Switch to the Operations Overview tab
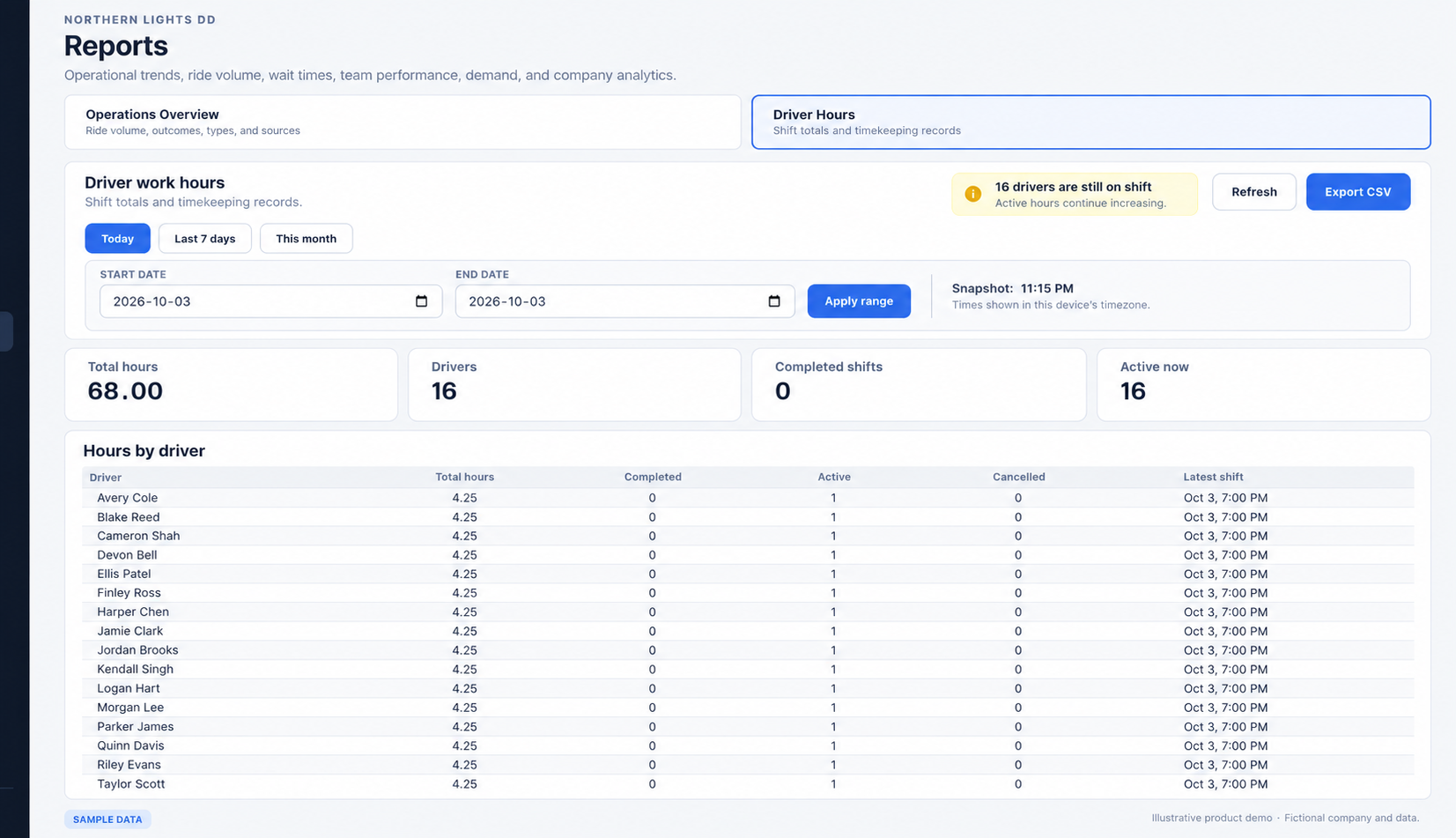The image size is (1456, 838). [x=403, y=122]
